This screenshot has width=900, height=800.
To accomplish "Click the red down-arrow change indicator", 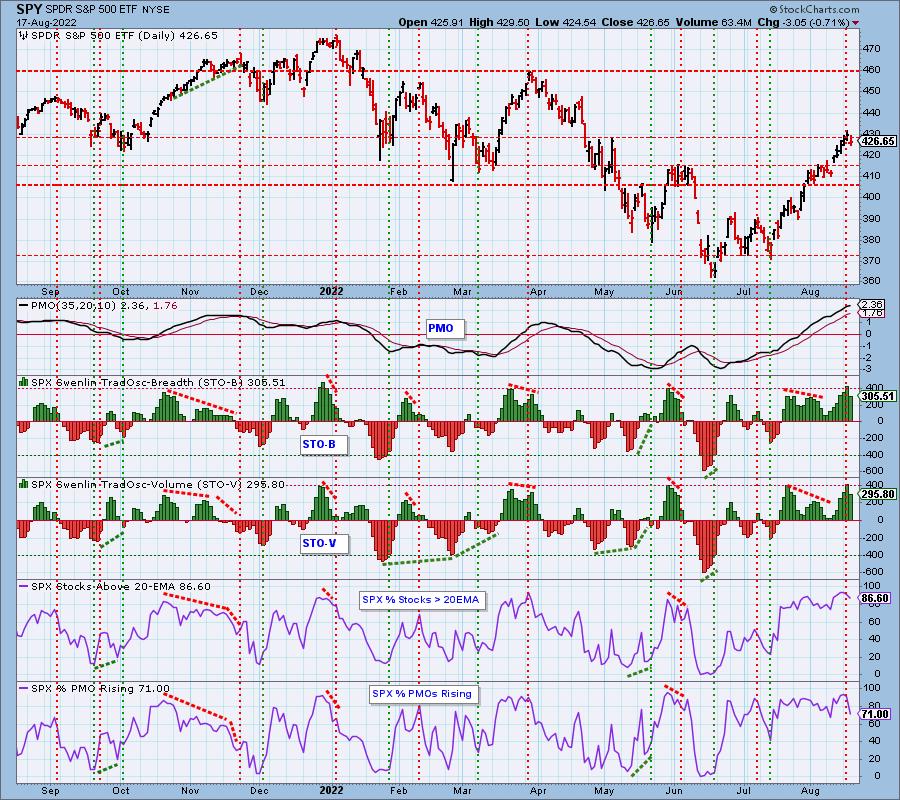I will click(856, 23).
